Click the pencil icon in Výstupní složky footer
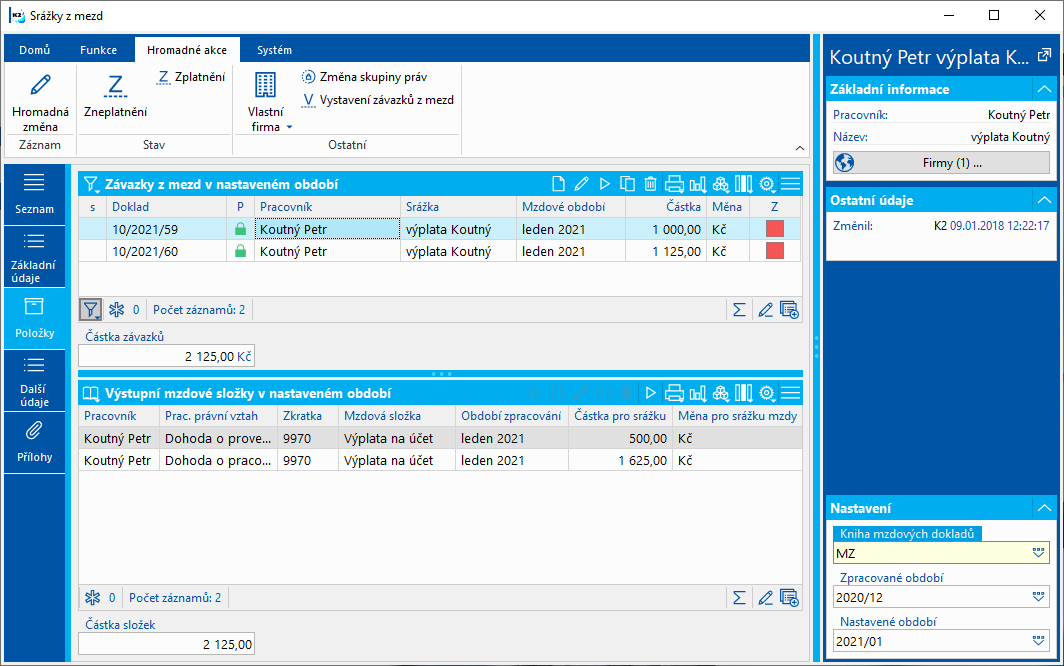 [765, 597]
